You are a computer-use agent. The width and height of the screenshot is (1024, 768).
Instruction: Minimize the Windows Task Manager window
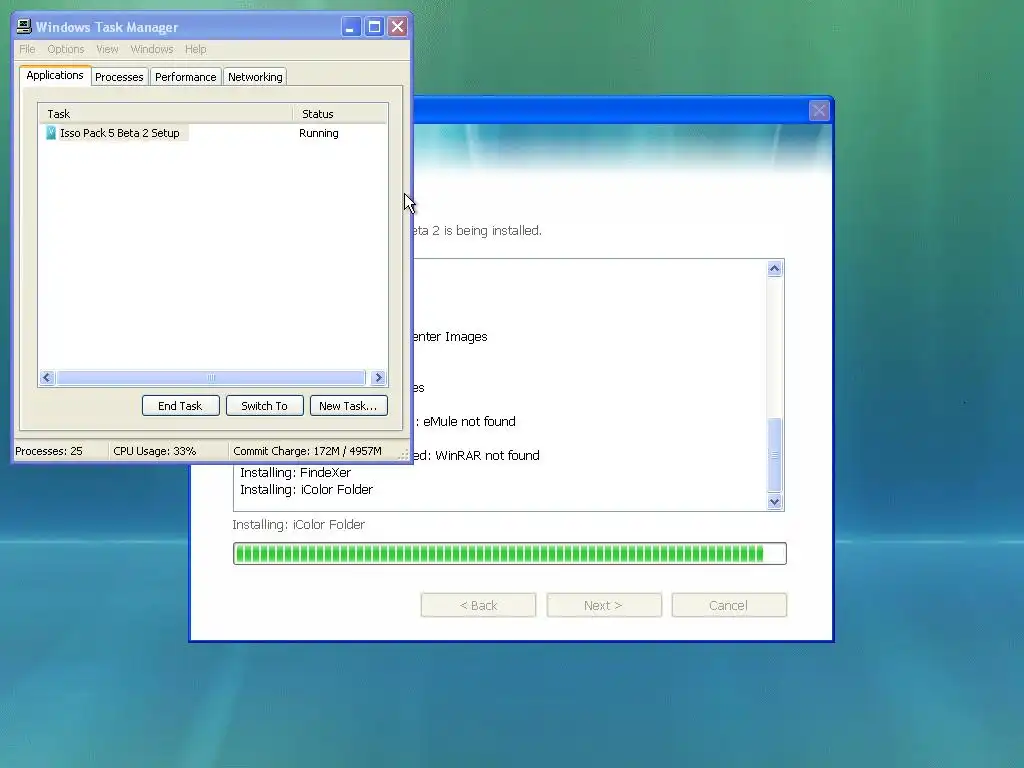pyautogui.click(x=351, y=27)
